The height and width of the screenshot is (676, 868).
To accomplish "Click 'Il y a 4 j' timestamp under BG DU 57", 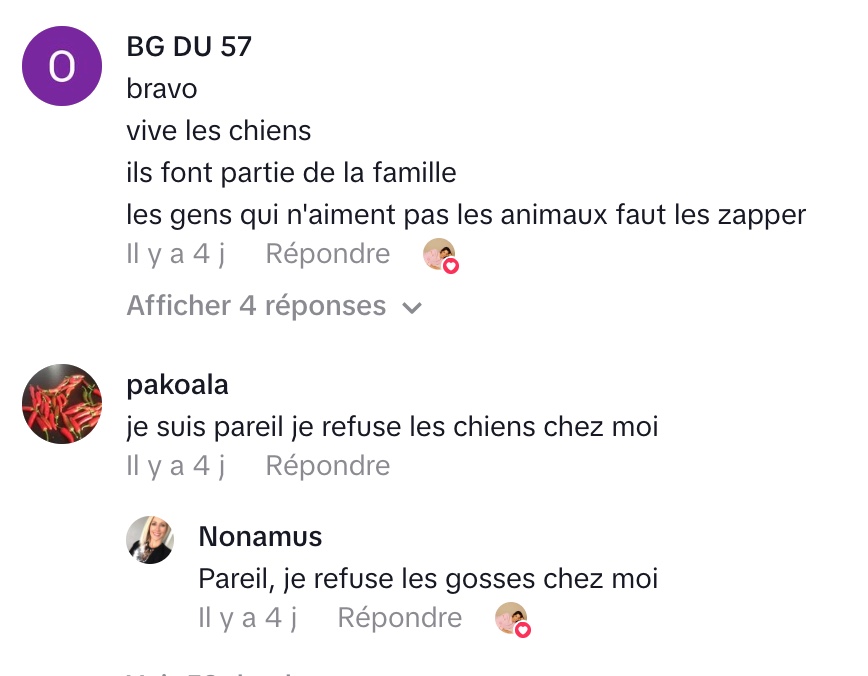I will (176, 254).
